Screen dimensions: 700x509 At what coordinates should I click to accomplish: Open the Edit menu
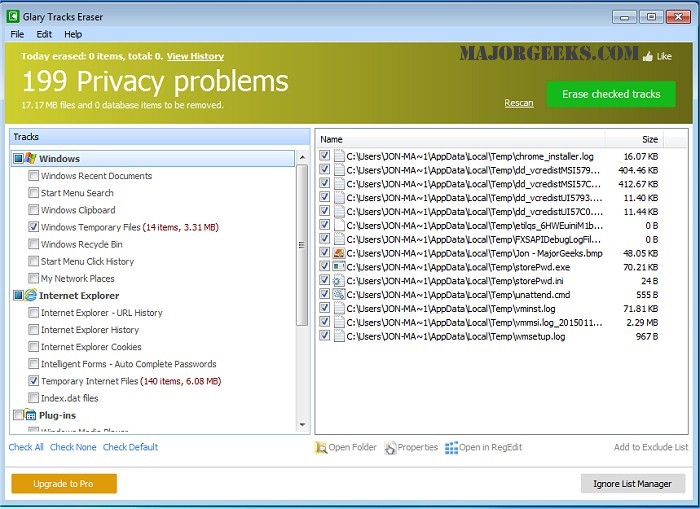point(44,34)
